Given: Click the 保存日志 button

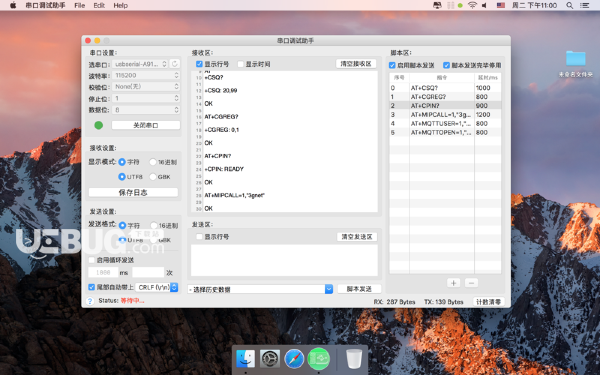Looking at the screenshot, I should 133,192.
